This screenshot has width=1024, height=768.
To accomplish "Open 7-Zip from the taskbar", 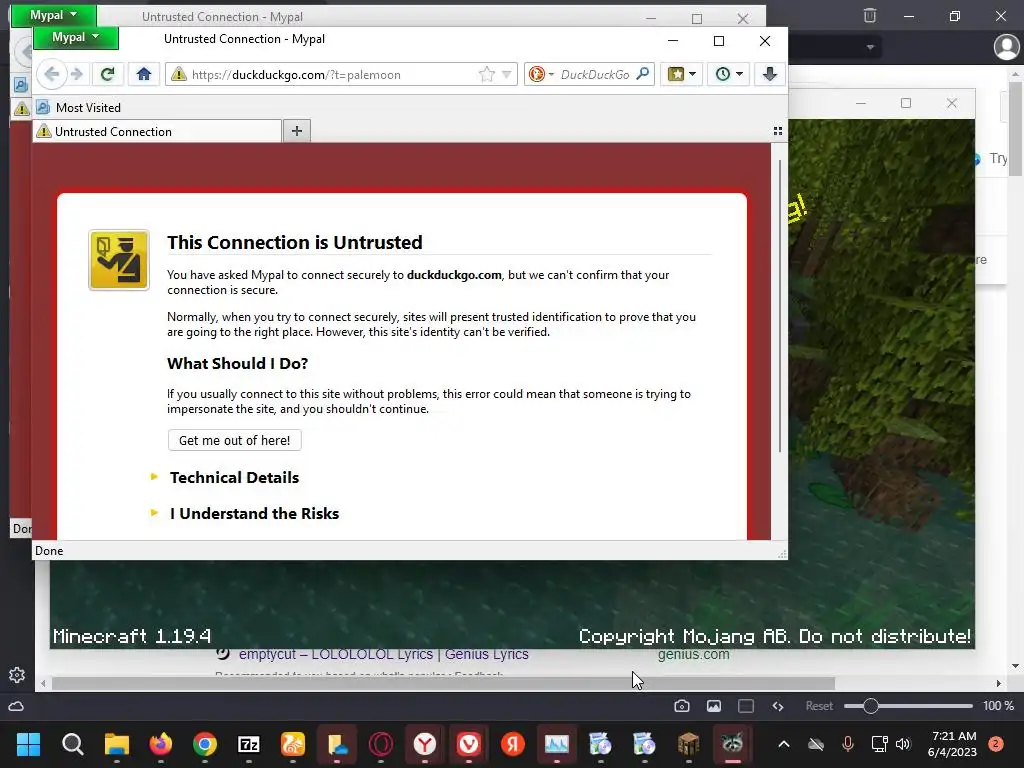I will [249, 744].
